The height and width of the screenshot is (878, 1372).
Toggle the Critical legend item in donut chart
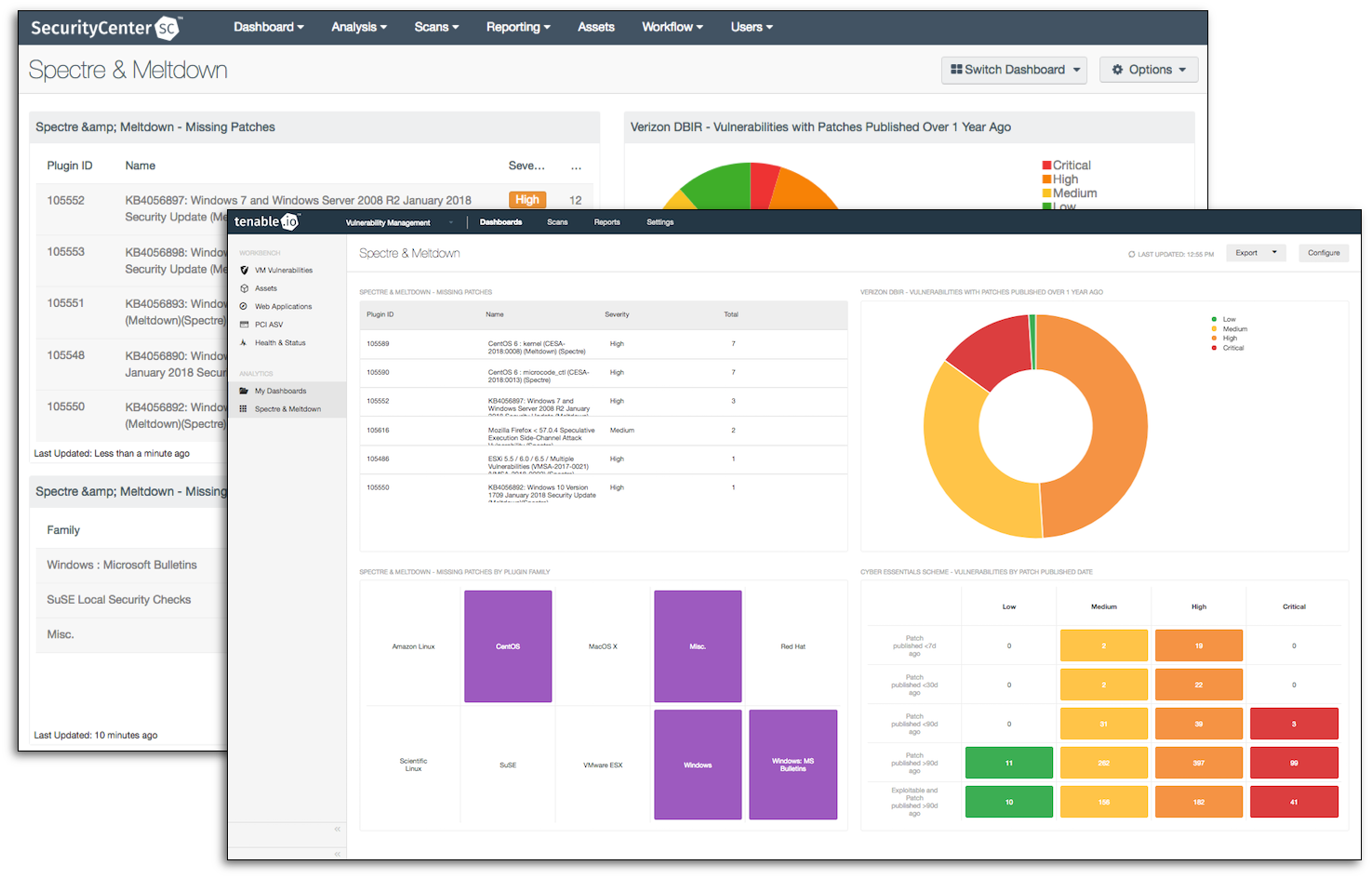click(1228, 348)
